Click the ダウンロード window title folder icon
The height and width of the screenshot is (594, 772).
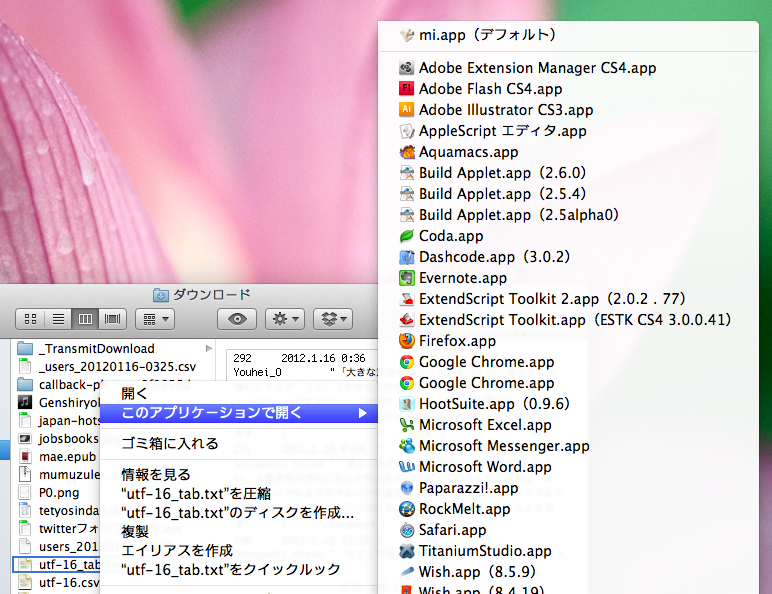(x=161, y=295)
